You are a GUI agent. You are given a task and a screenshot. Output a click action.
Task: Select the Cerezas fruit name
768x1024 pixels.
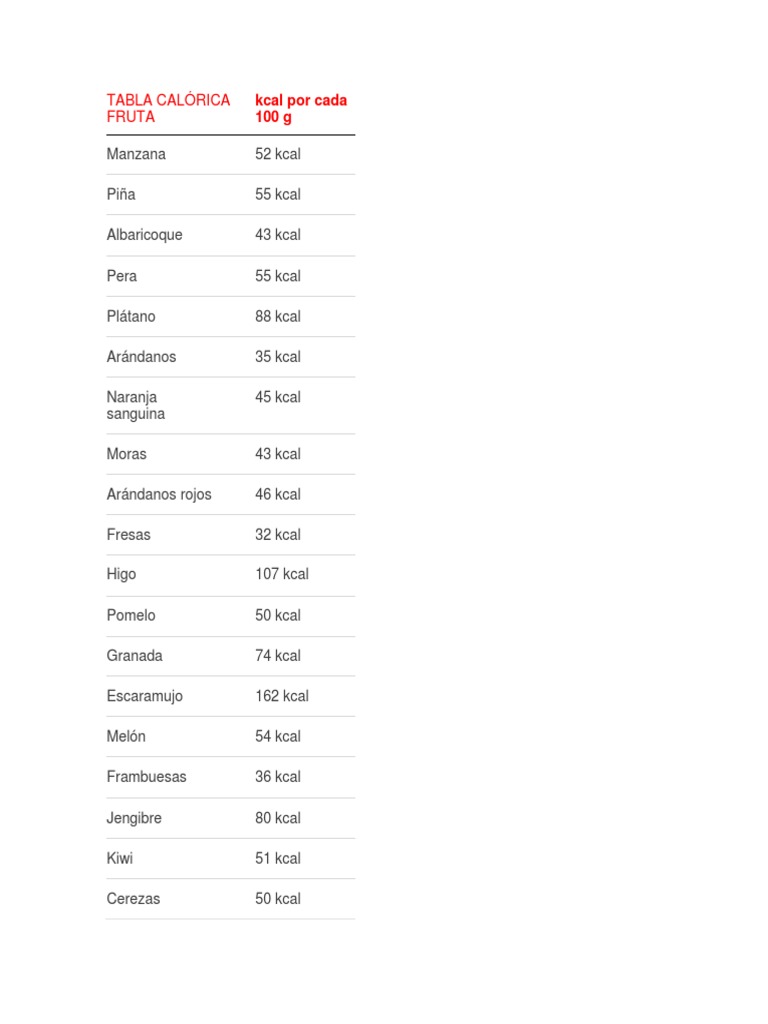(133, 899)
